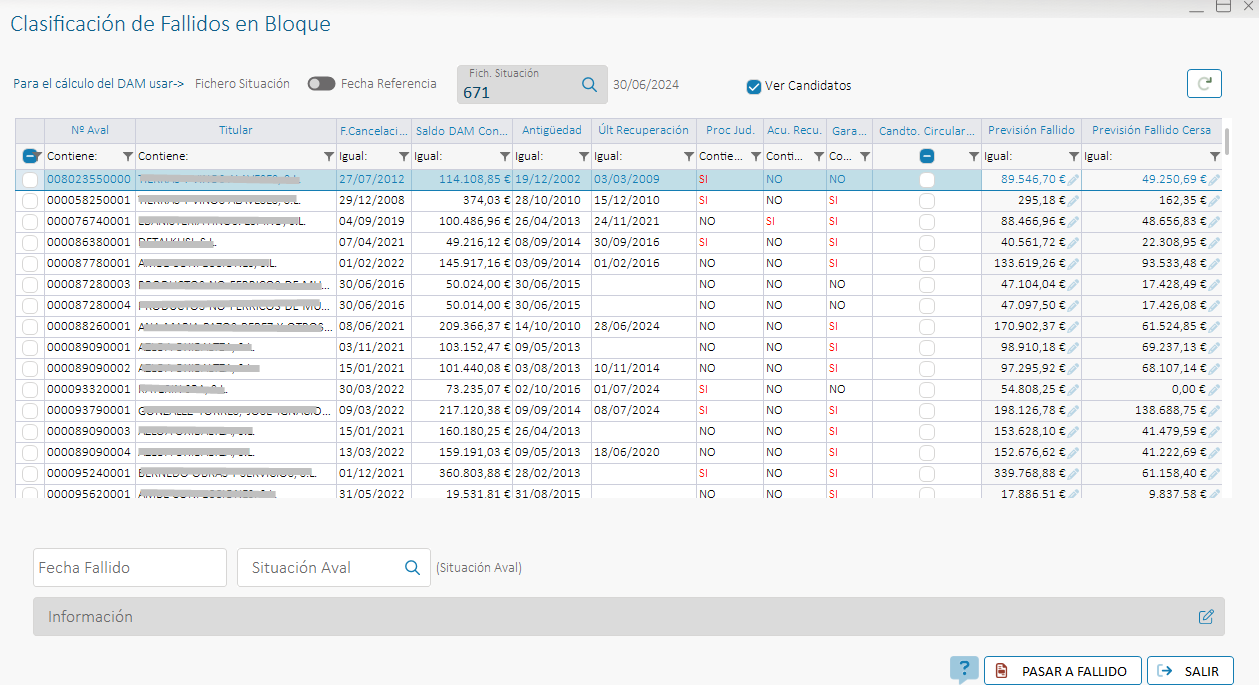The width and height of the screenshot is (1259, 685).
Task: Click the pencil icon beside 170.902,37 €
Action: pos(1073,327)
